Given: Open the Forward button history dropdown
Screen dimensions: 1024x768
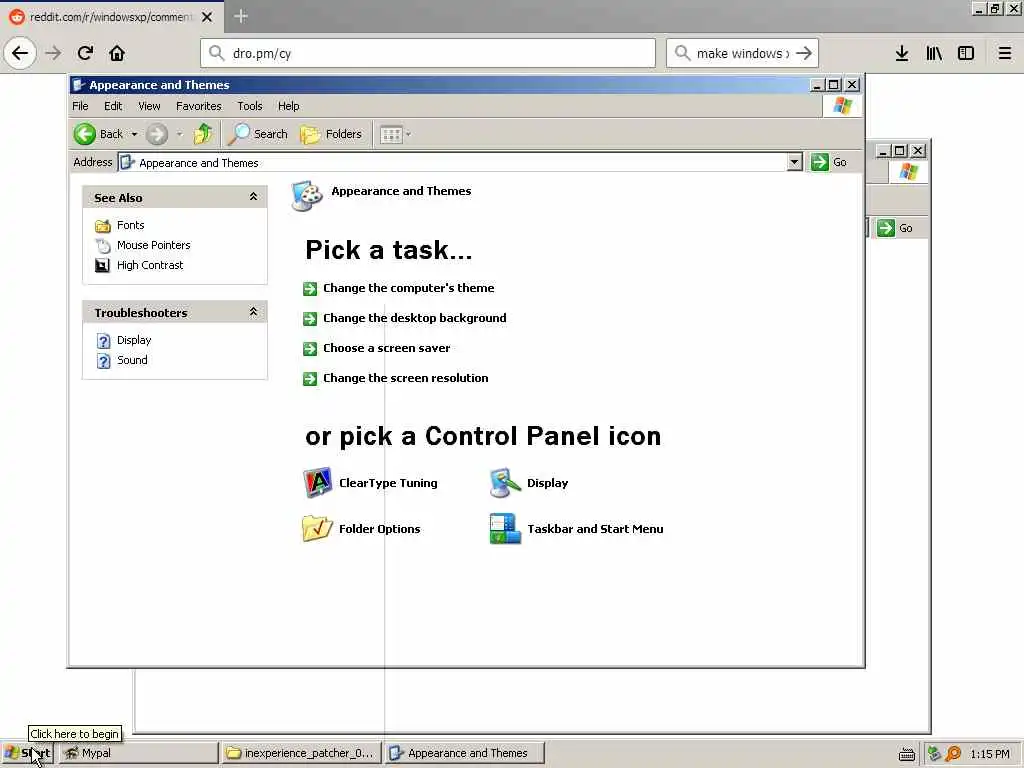Looking at the screenshot, I should [180, 135].
